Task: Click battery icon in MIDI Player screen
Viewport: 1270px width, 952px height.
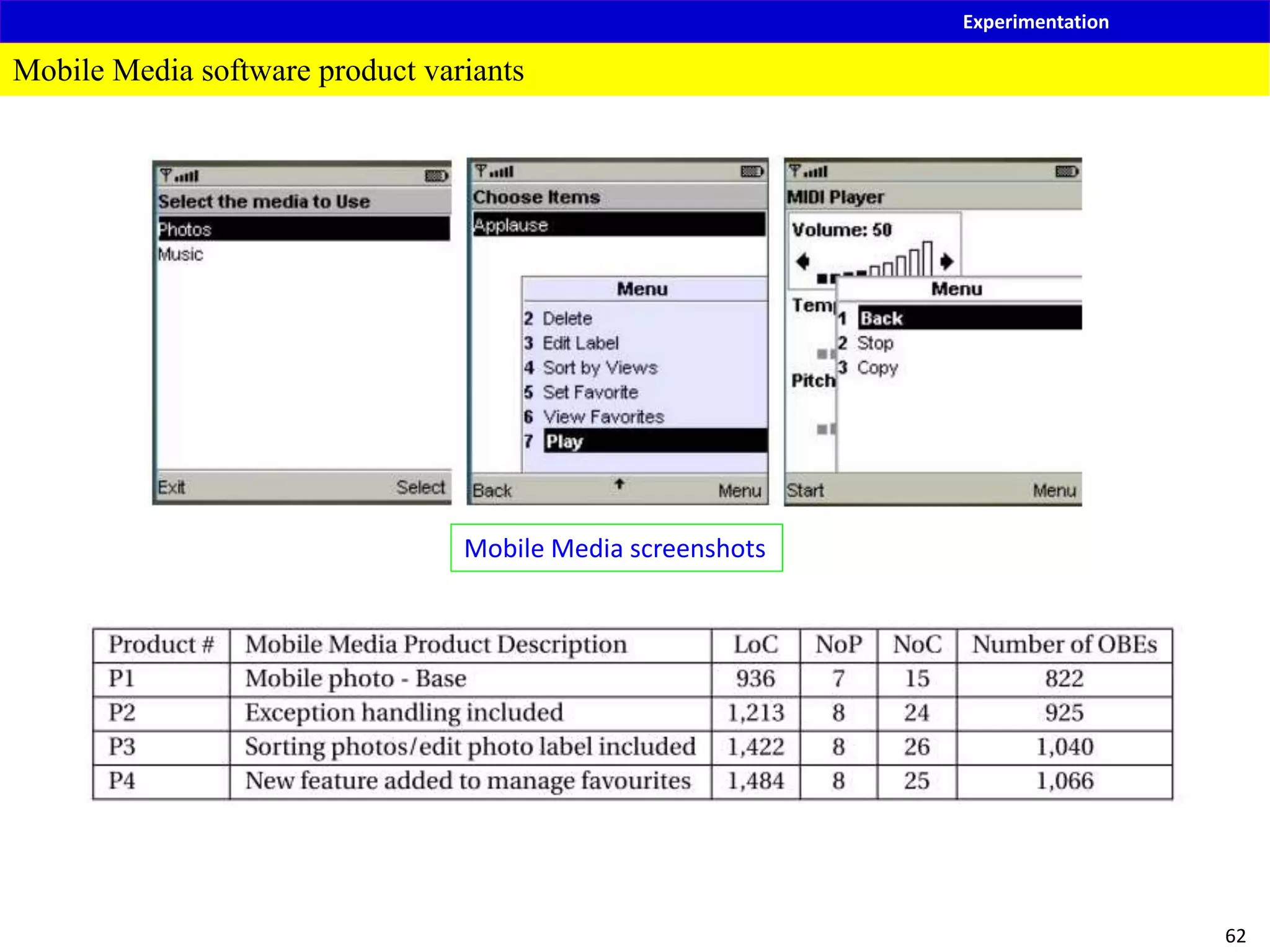Action: (x=1067, y=171)
